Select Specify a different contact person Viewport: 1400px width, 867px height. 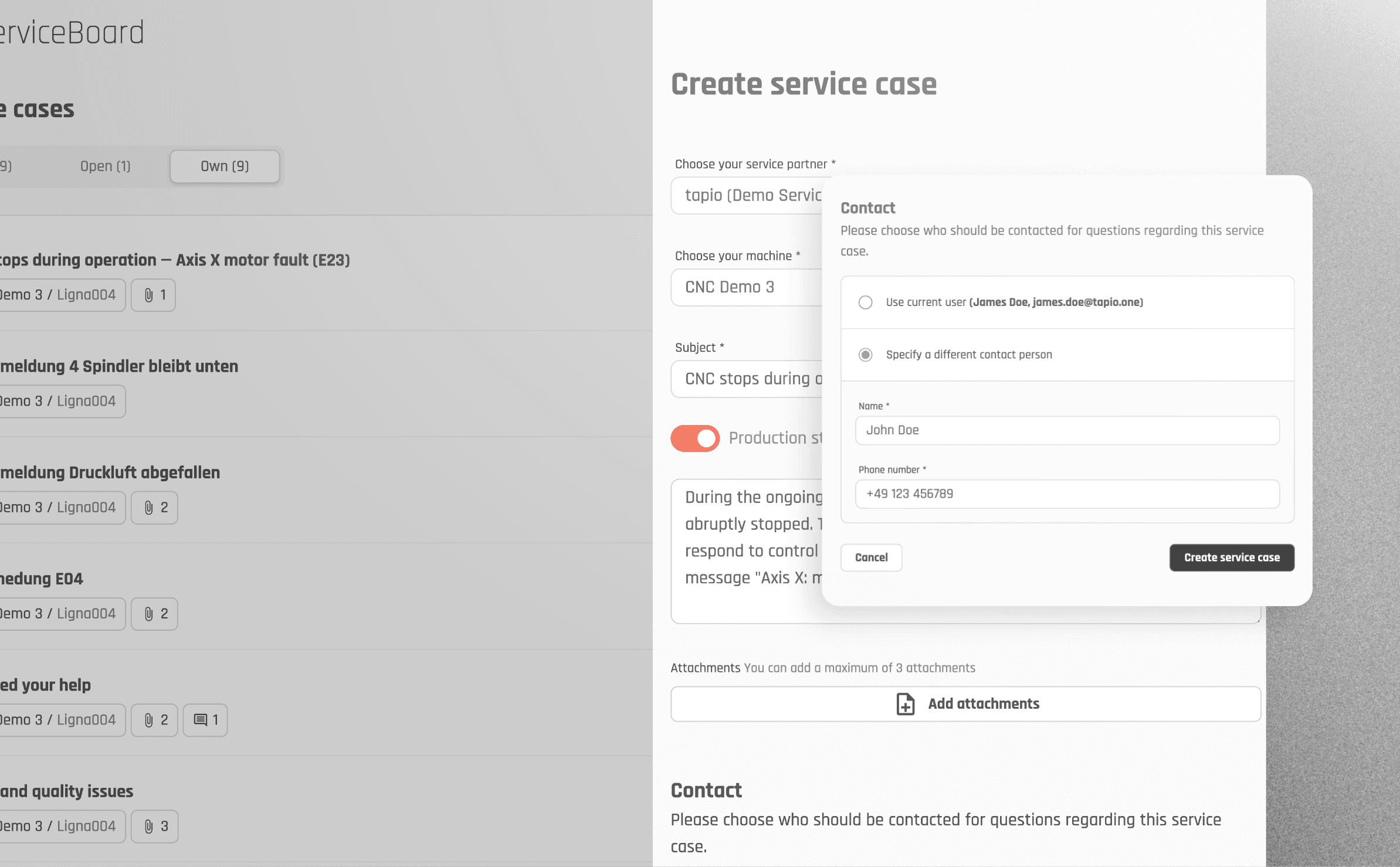(865, 355)
